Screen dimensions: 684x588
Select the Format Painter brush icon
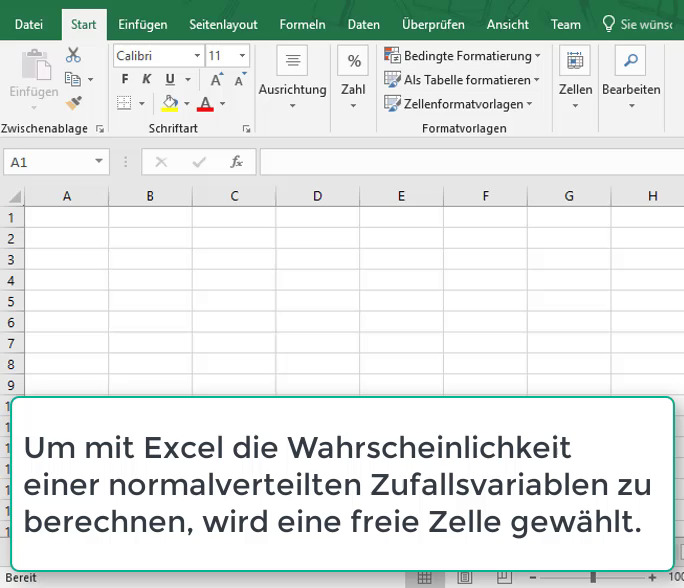coord(73,103)
